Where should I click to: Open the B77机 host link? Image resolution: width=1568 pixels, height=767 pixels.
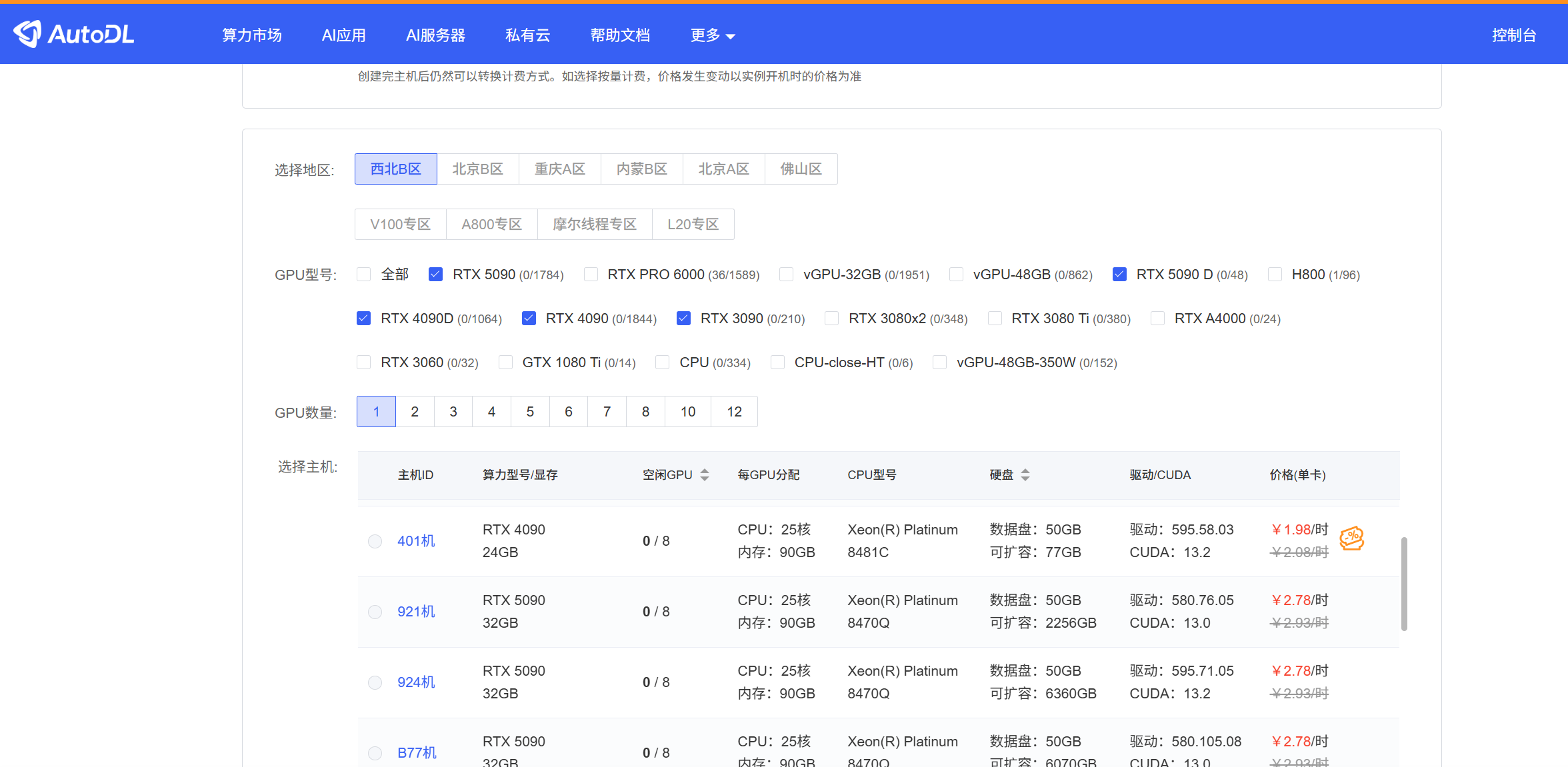click(x=417, y=753)
